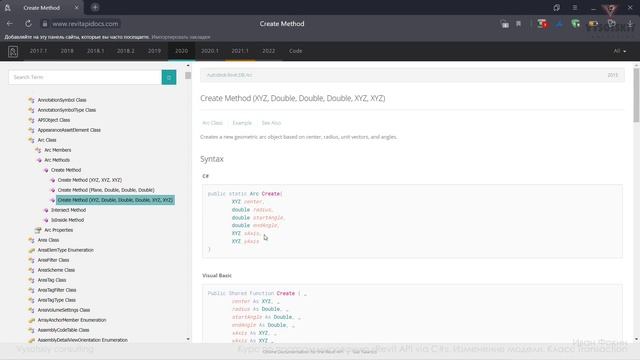Open the All filter dropdown
Screen dimensions: 640x360
[x=620, y=51]
